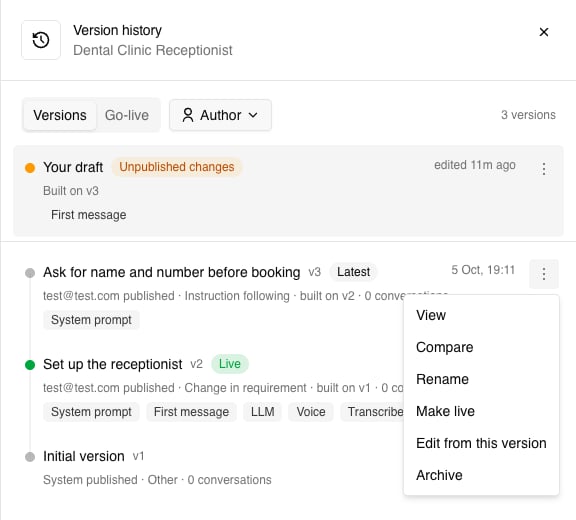The image size is (576, 520).
Task: Click the Voice tag under v2
Action: pyautogui.click(x=311, y=412)
